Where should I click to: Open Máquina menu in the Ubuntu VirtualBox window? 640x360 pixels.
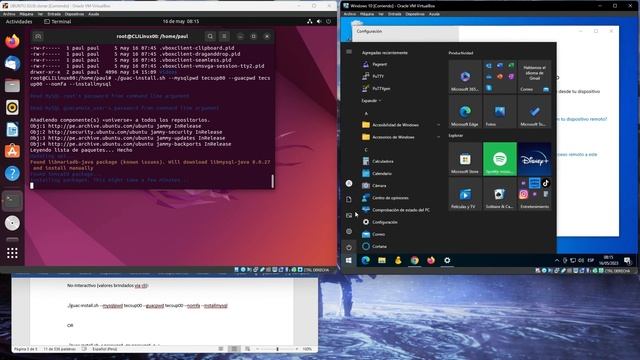(x=27, y=14)
